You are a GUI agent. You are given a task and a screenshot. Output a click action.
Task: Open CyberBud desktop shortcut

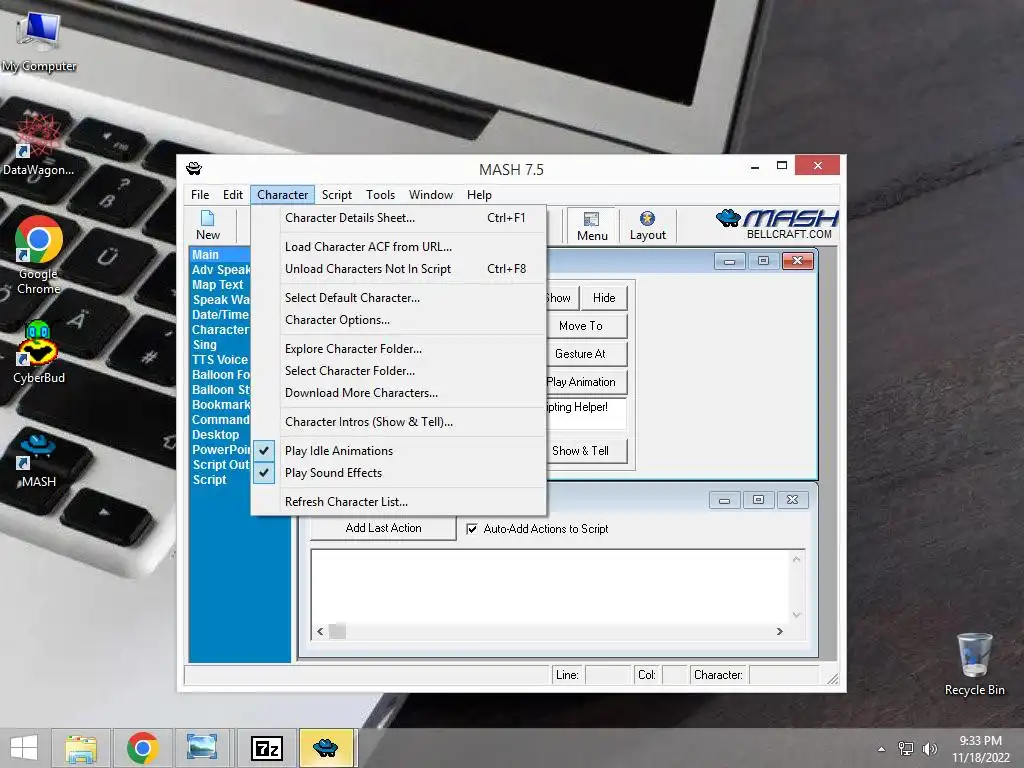[39, 353]
